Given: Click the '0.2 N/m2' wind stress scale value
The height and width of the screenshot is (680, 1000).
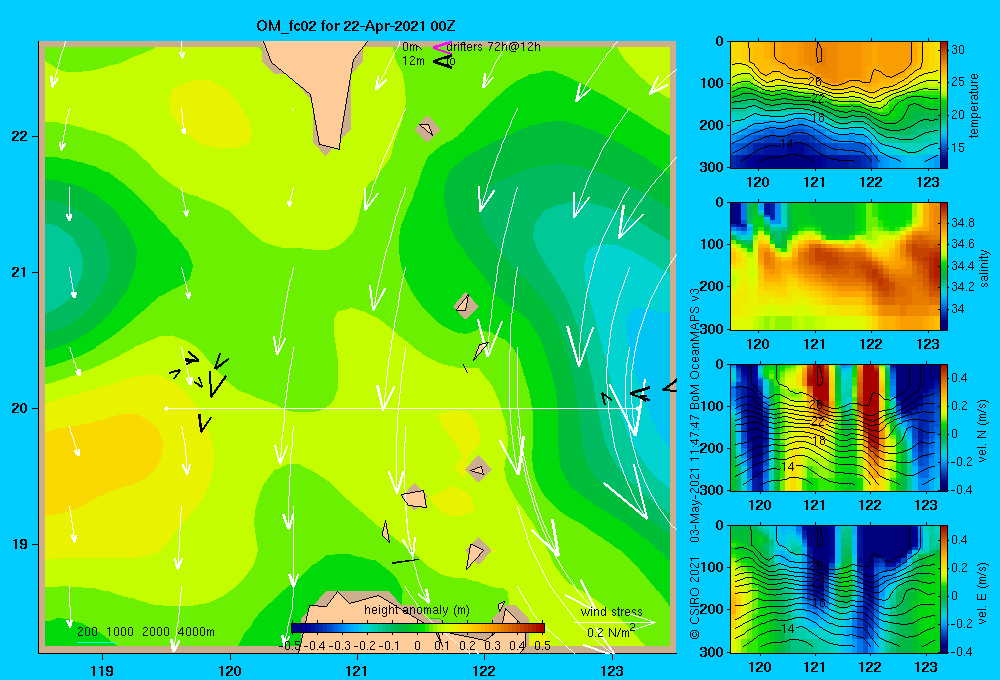Looking at the screenshot, I should click(610, 632).
